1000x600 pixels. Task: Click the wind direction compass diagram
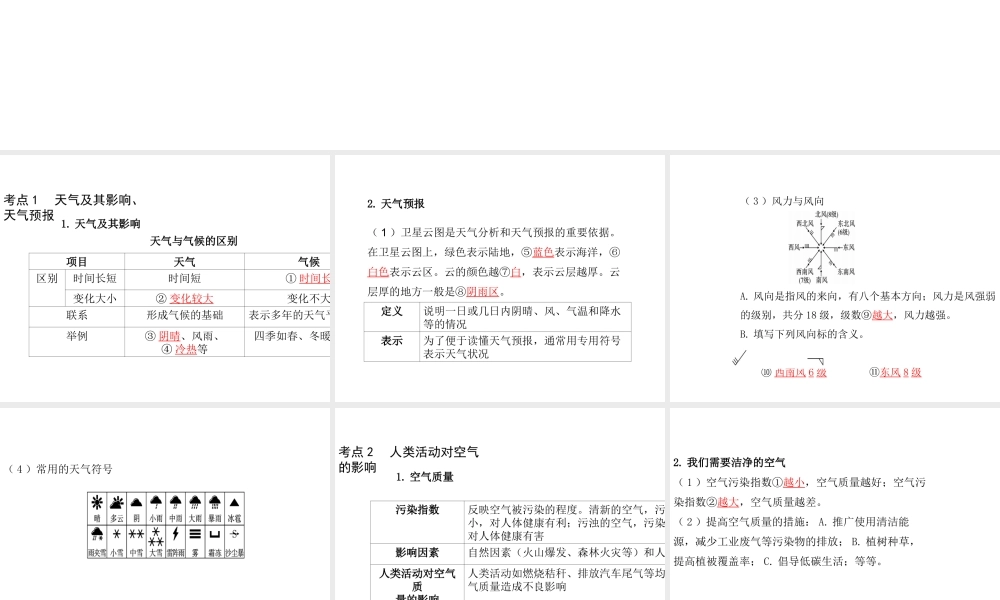click(x=822, y=247)
